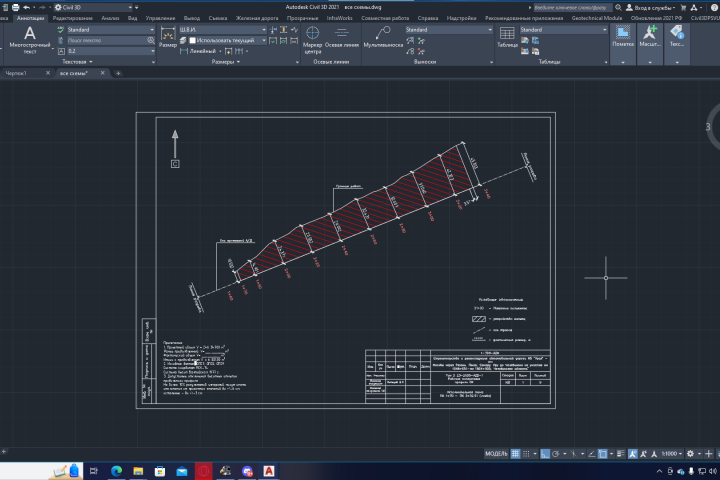The height and width of the screenshot is (480, 720).
Task: Select the Multileader (Мультивыноска) tool
Action: (x=383, y=37)
